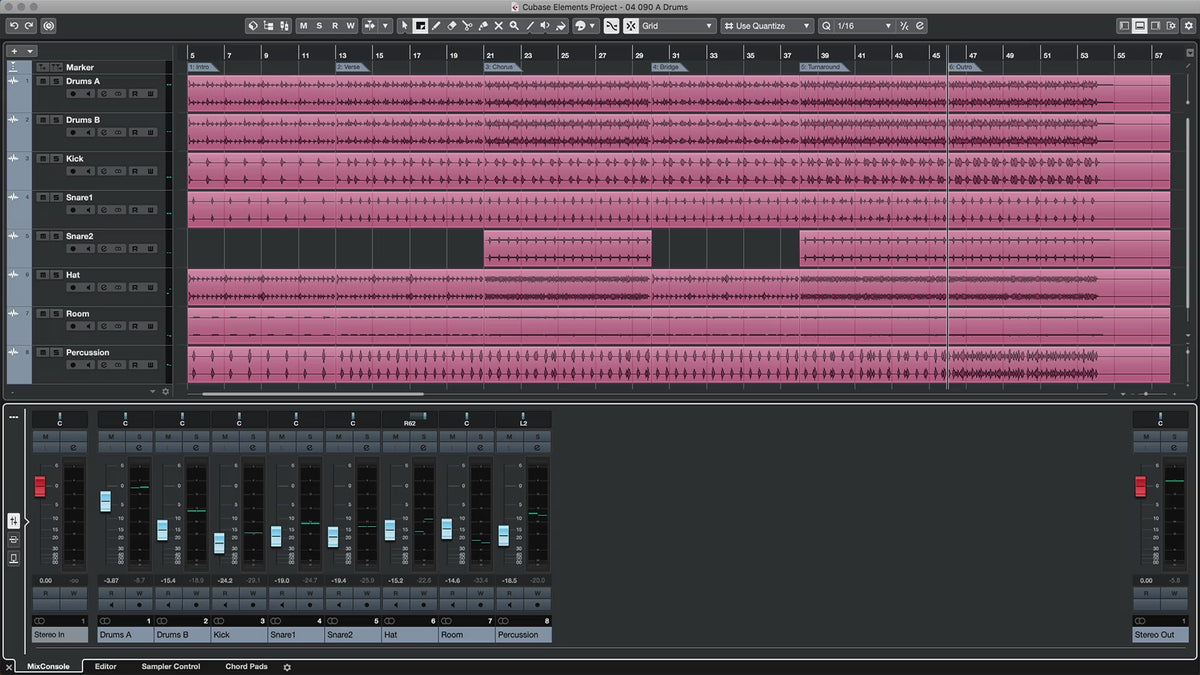Viewport: 1200px width, 675px height.
Task: Click the Undo arrow icon
Action: (x=14, y=26)
